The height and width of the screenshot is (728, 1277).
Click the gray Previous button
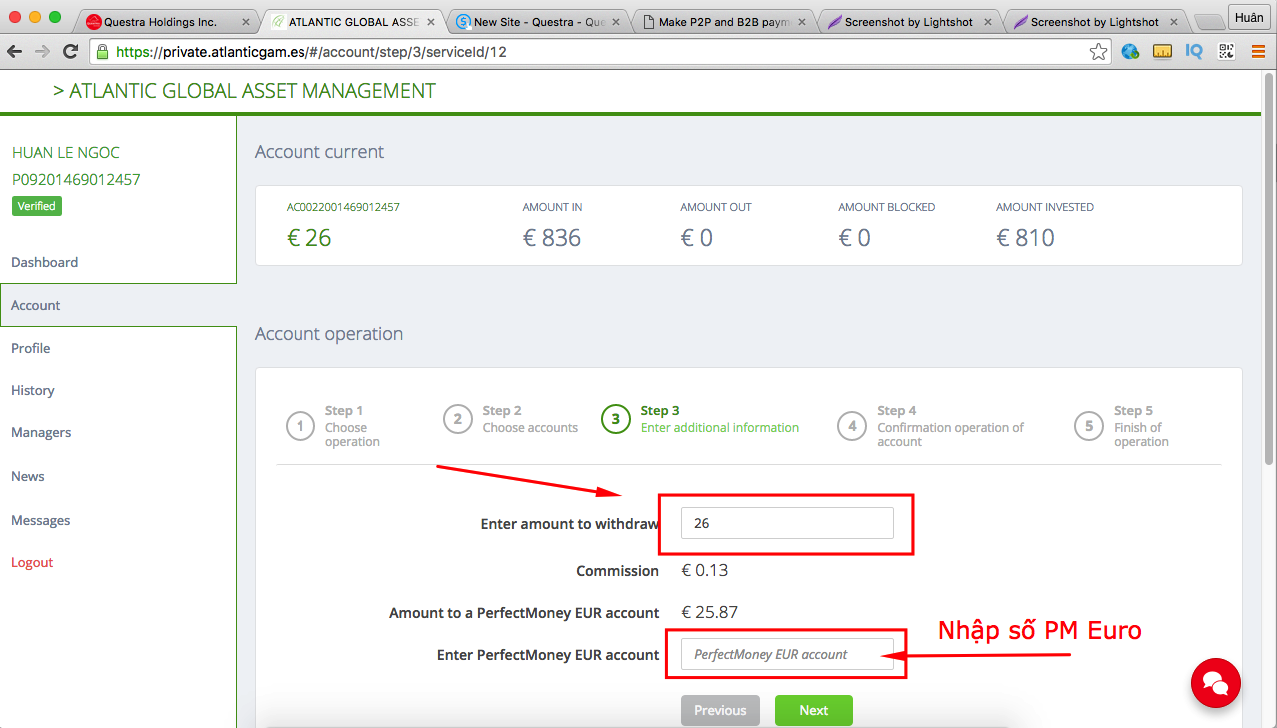click(720, 710)
